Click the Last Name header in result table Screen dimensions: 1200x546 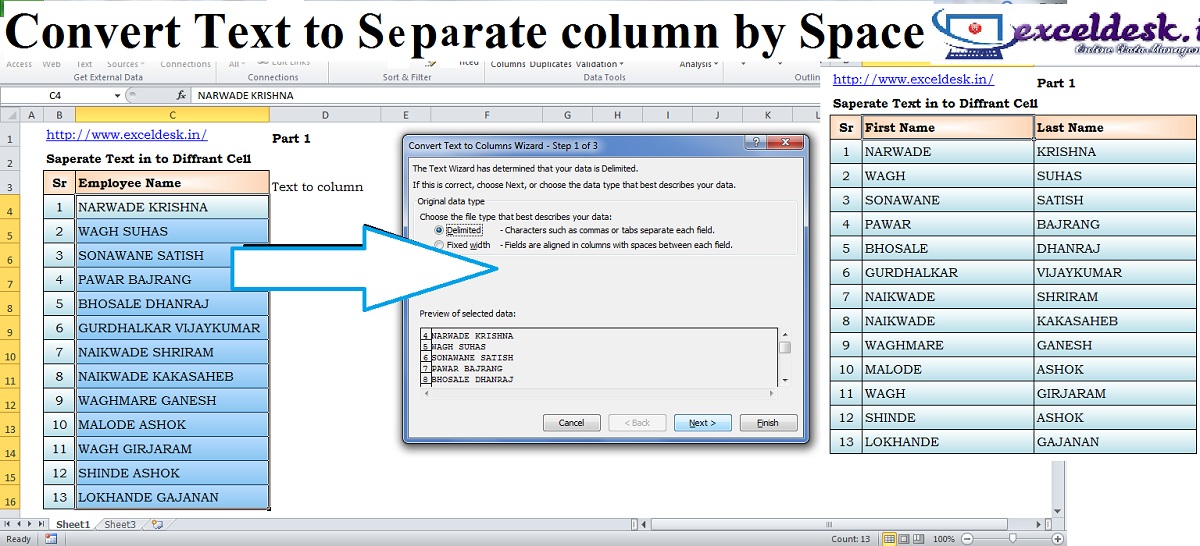pyautogui.click(x=1115, y=127)
